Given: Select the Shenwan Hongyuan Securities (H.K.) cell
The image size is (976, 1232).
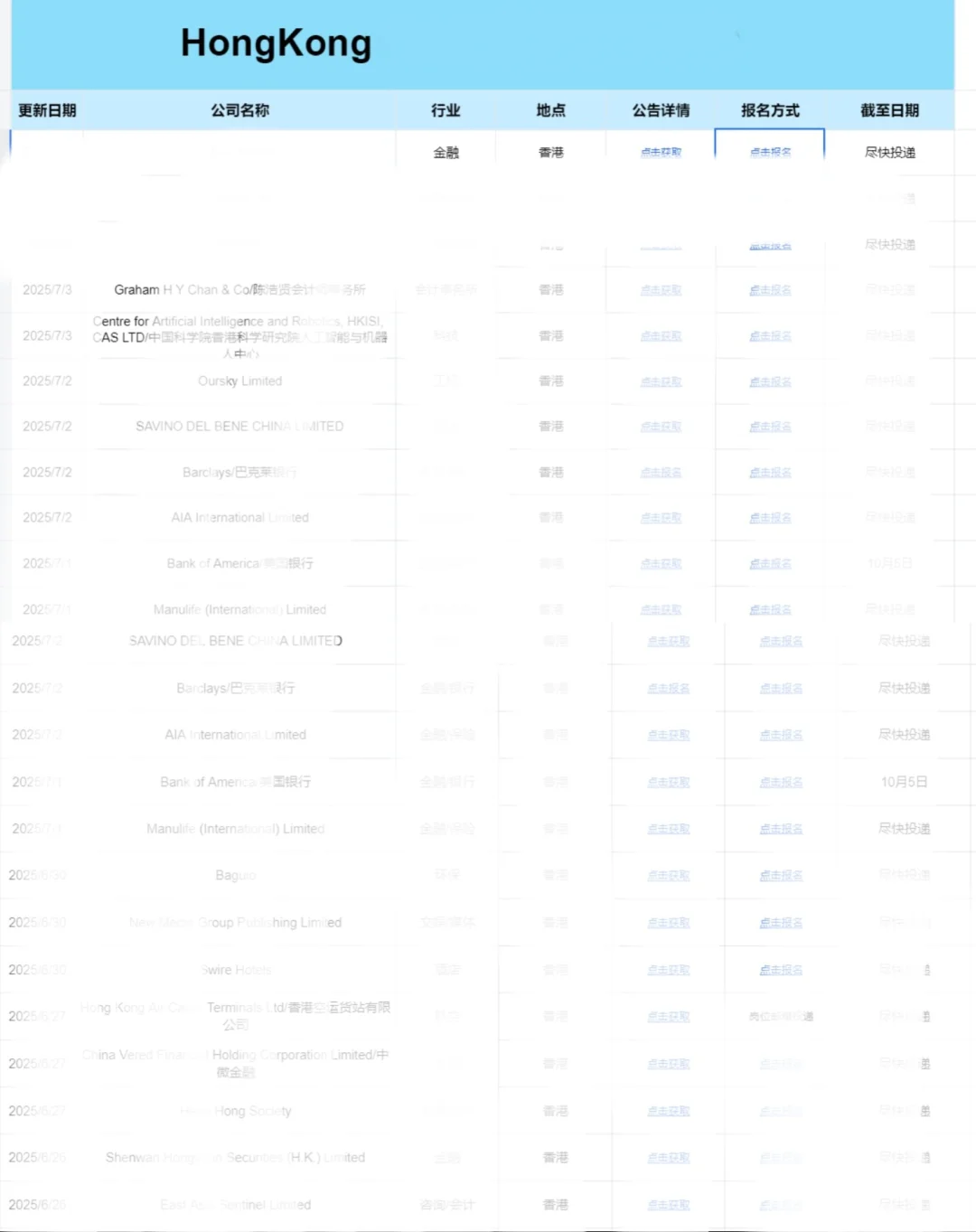Looking at the screenshot, I should pyautogui.click(x=236, y=1158).
